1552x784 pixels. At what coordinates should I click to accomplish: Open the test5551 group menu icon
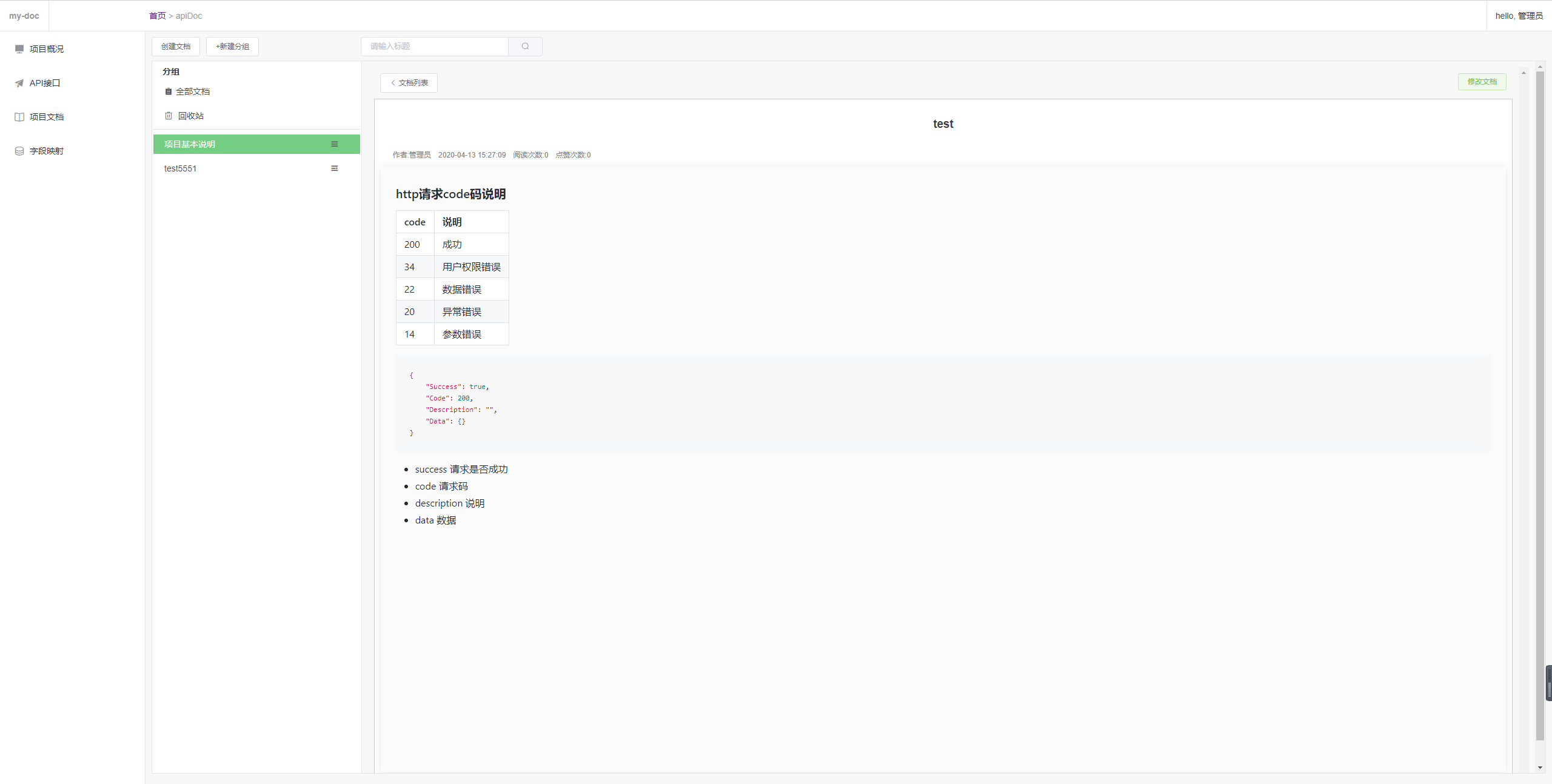[x=335, y=168]
